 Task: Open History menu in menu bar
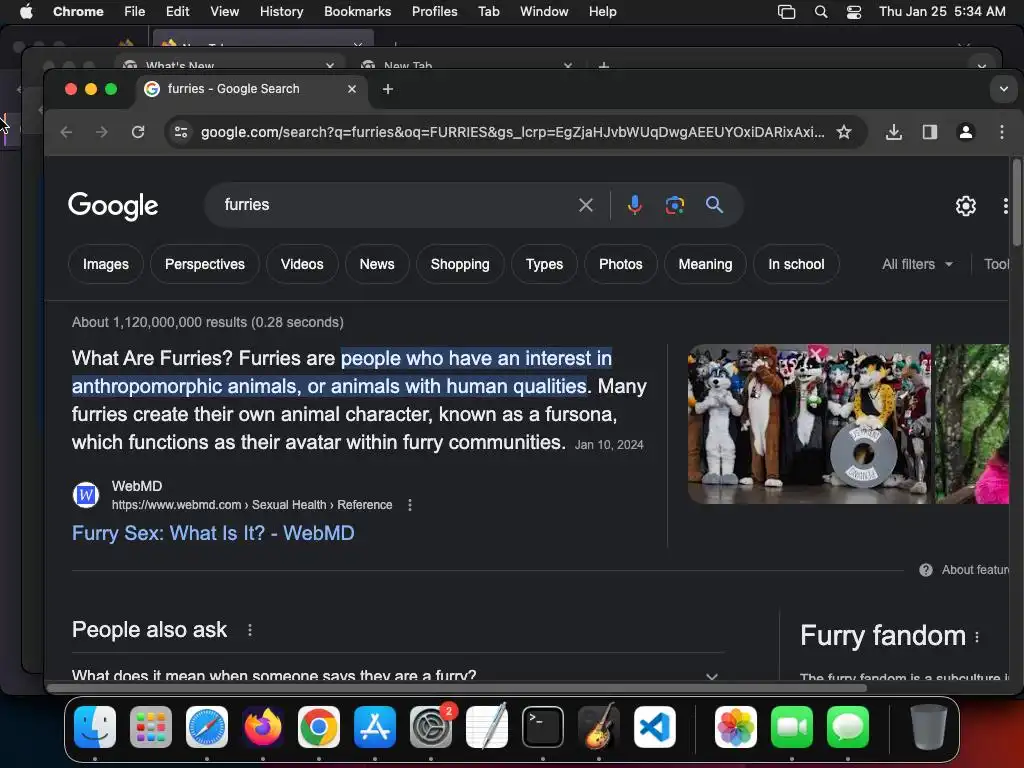tap(281, 12)
